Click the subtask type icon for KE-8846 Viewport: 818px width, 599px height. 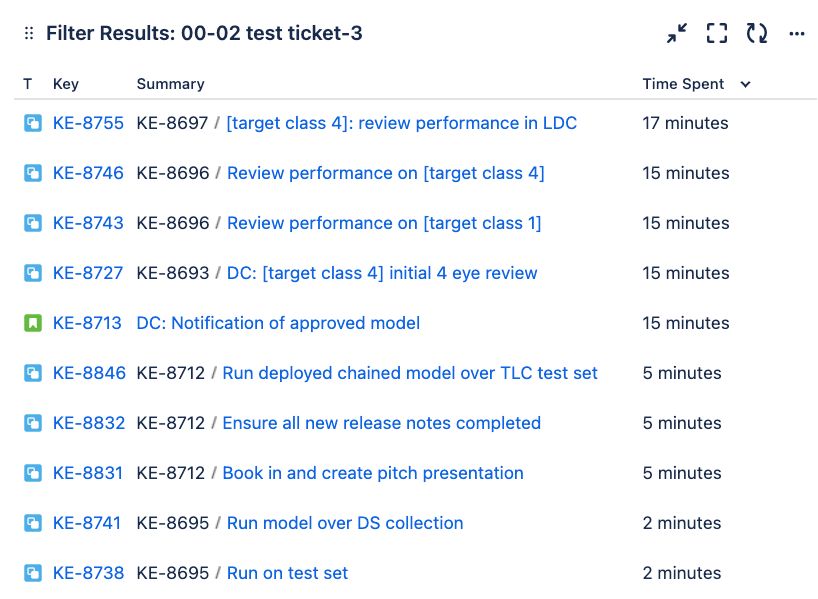32,373
